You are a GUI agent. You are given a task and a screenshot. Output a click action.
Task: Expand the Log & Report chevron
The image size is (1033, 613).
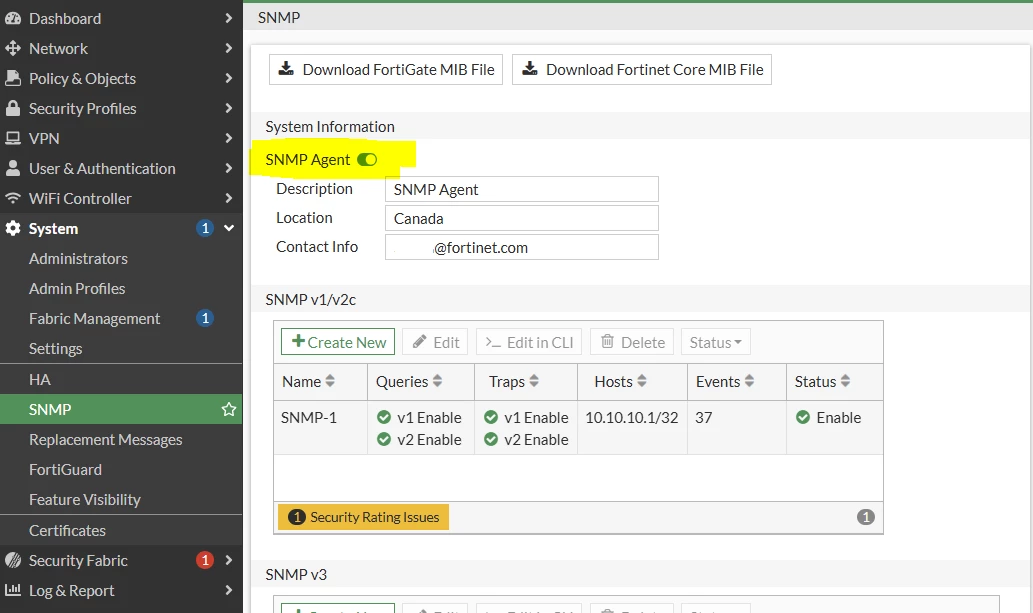click(228, 590)
